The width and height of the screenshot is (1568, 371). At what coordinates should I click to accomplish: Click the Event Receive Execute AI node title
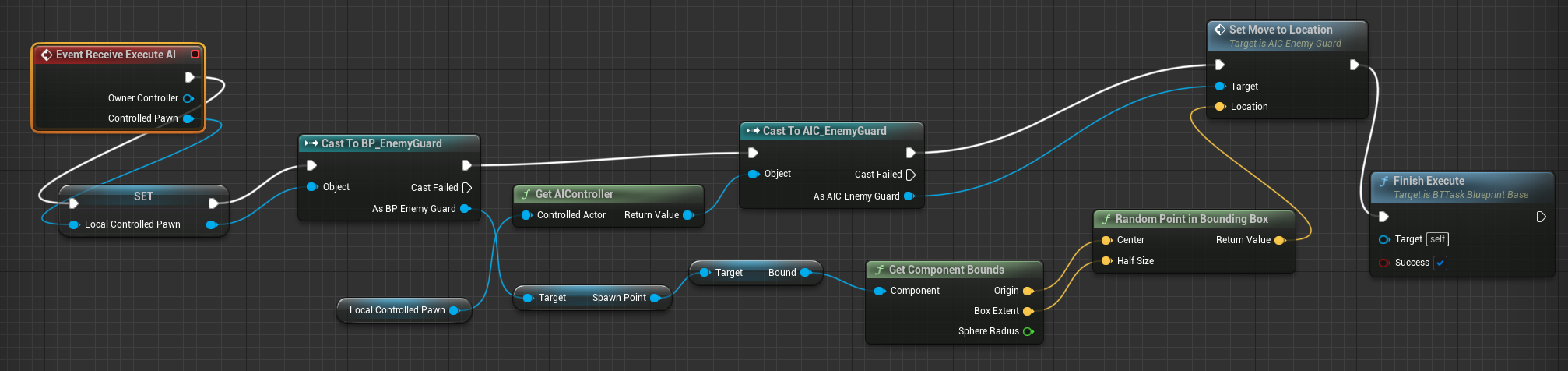116,55
